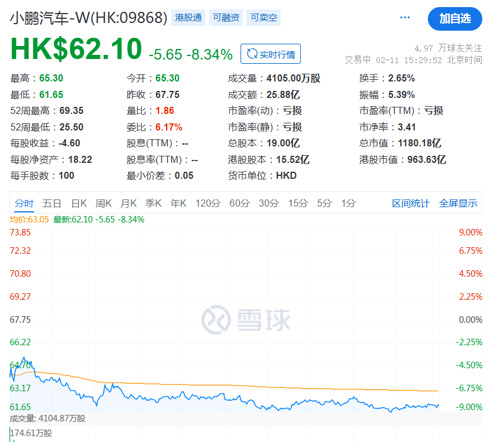Click the 最低 value 61.65 in stats
This screenshot has width=500, height=442.
tap(51, 95)
